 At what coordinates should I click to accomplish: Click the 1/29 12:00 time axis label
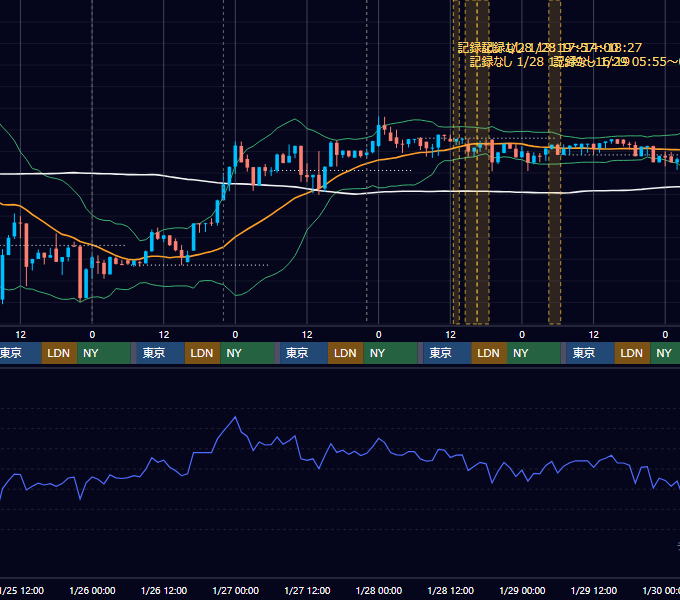pos(594,590)
